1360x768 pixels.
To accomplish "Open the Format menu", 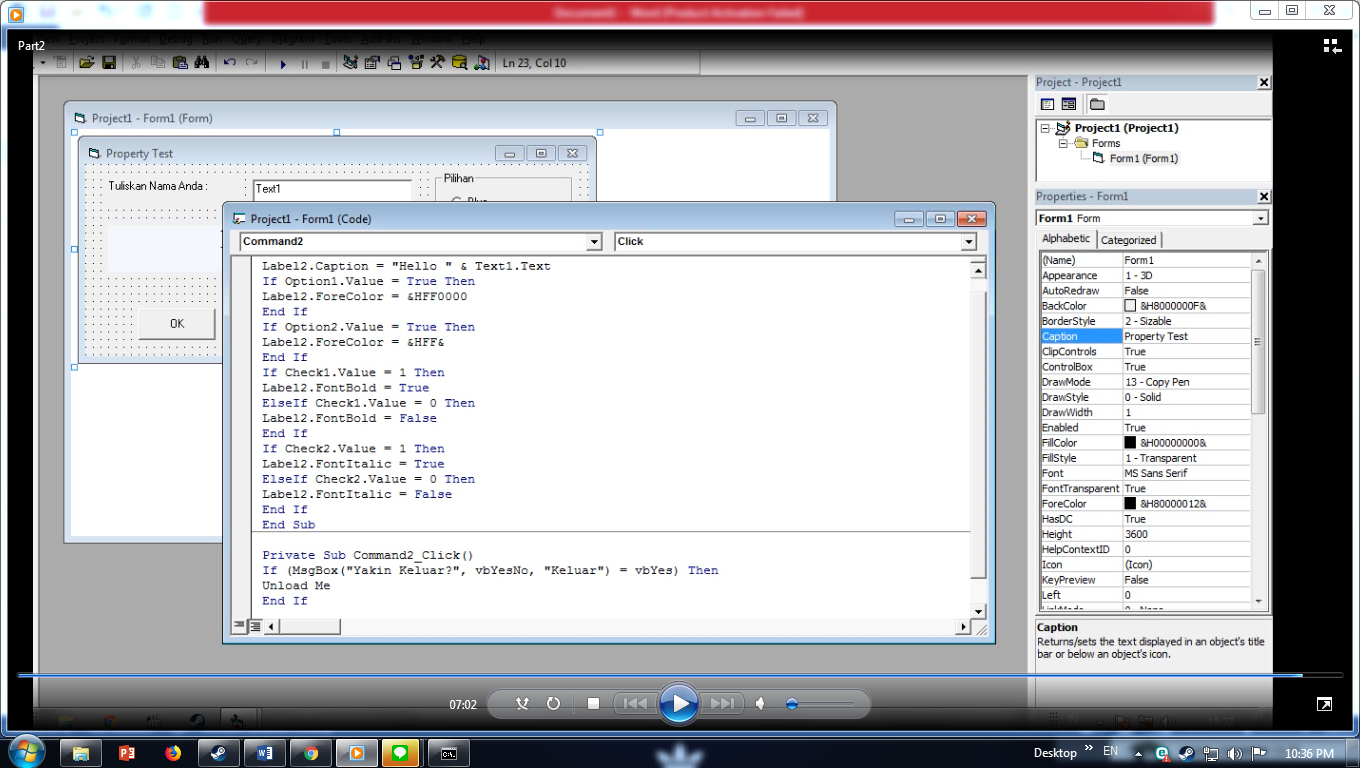I will pos(132,38).
